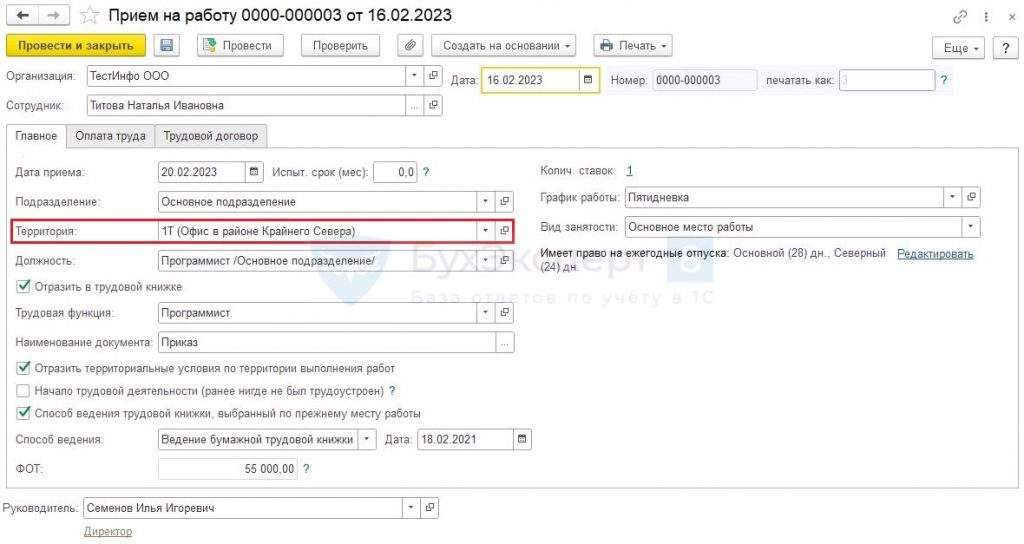Viewport: 1024px width, 544px height.
Task: Expand the Трудовая функция dropdown
Action: [485, 313]
